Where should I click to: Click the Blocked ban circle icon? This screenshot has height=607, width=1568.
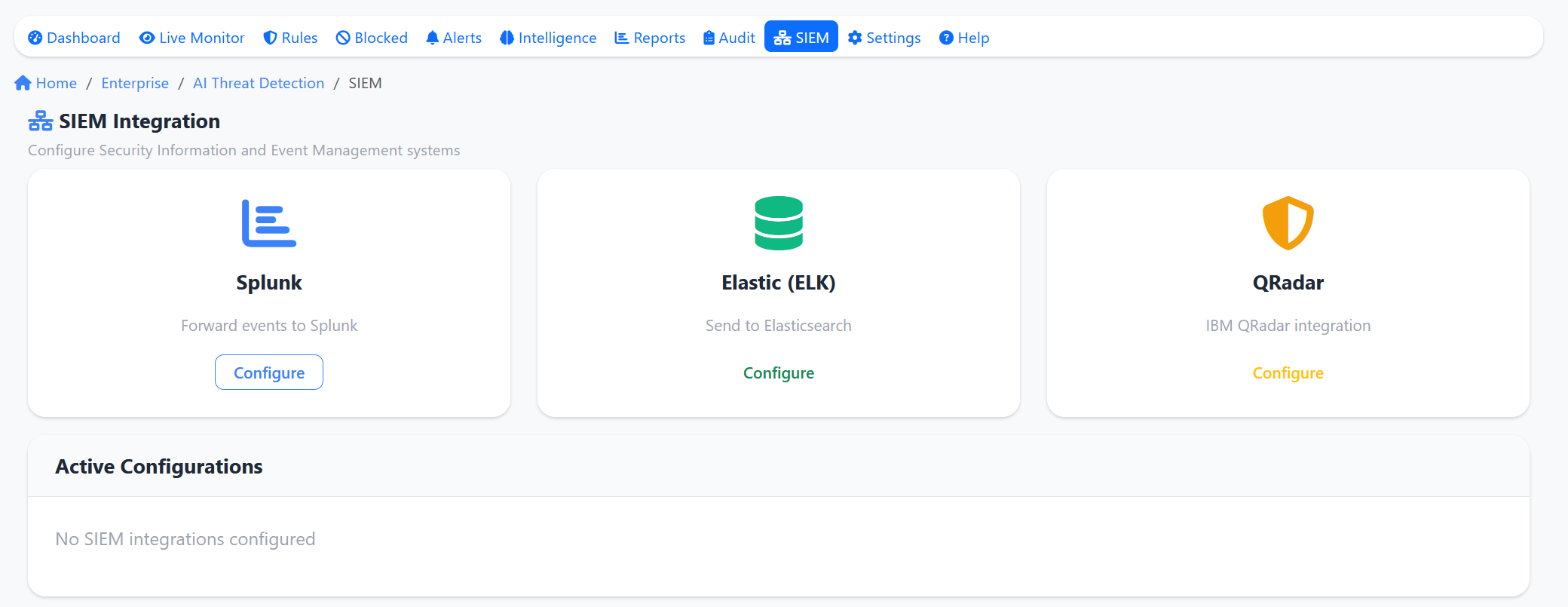tap(343, 38)
